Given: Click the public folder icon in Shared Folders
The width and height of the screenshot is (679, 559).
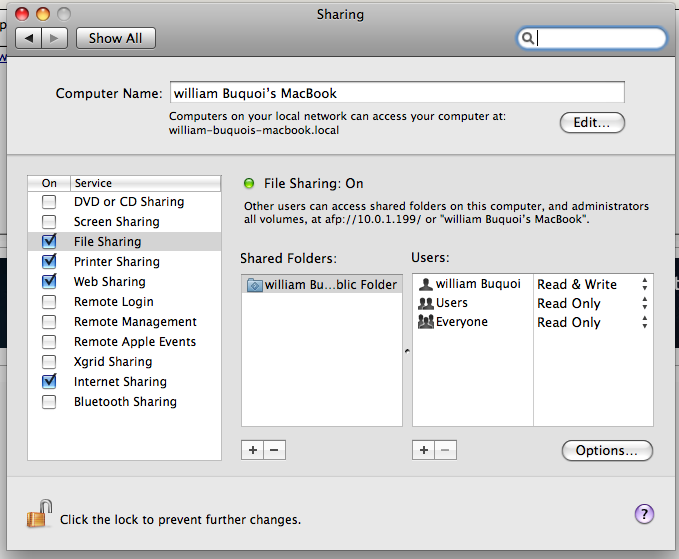Looking at the screenshot, I should coord(255,285).
